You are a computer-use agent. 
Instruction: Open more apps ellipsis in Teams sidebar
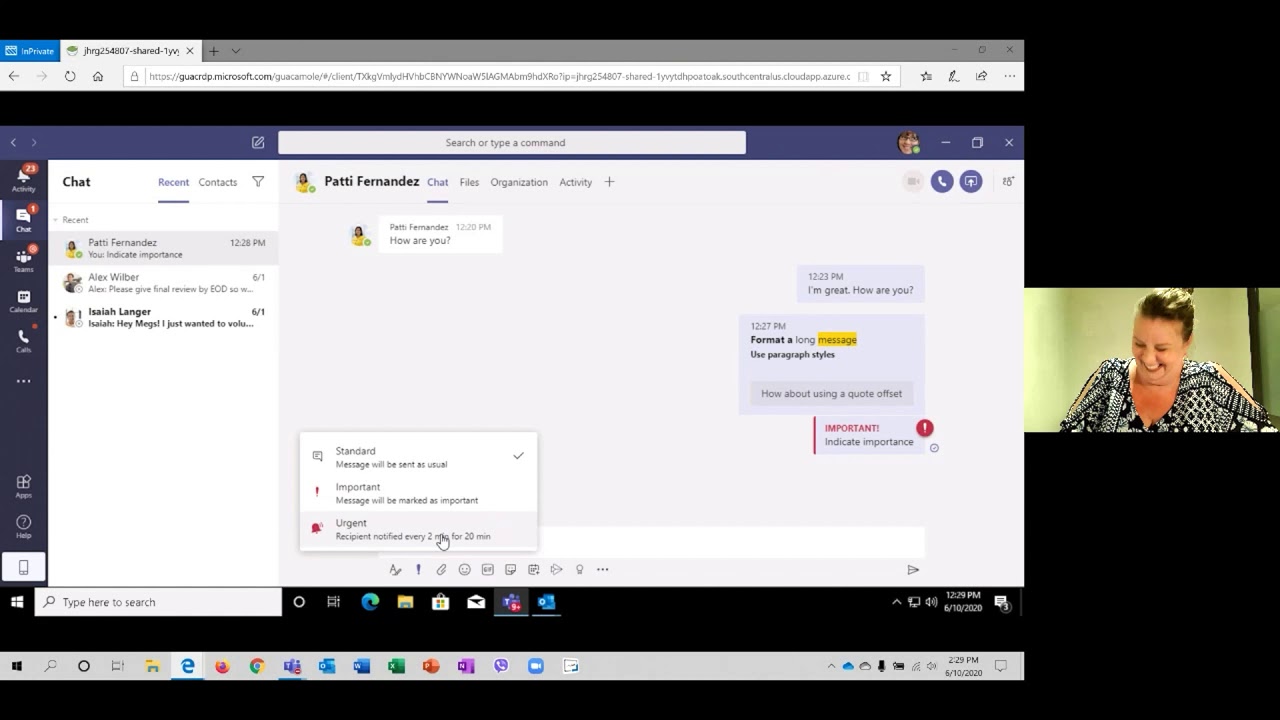tap(23, 381)
